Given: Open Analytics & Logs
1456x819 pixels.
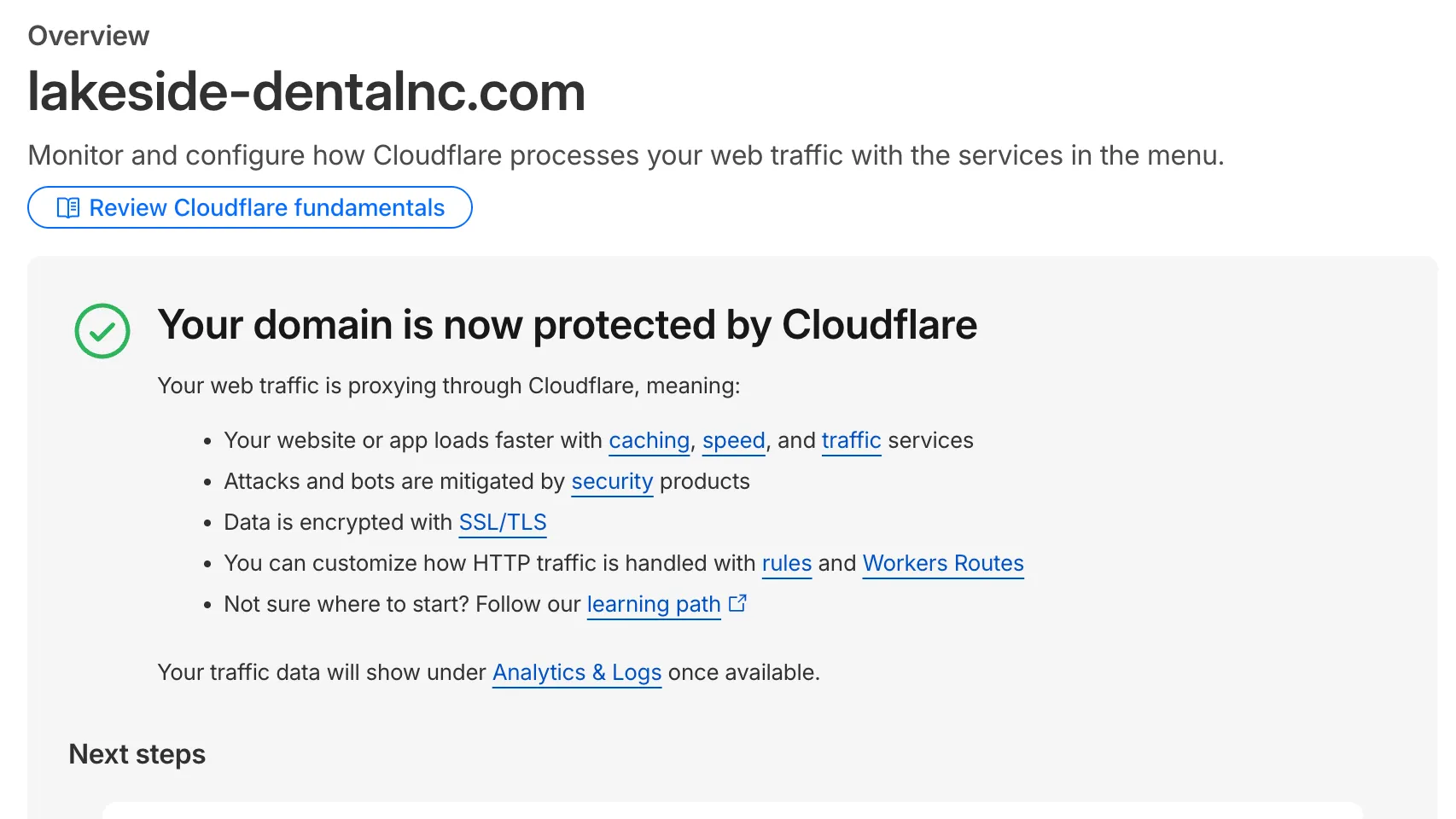Looking at the screenshot, I should tap(577, 672).
